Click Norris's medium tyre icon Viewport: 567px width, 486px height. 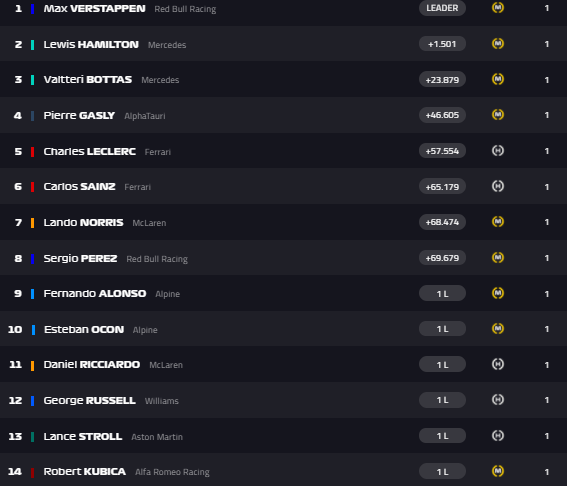[x=498, y=222]
